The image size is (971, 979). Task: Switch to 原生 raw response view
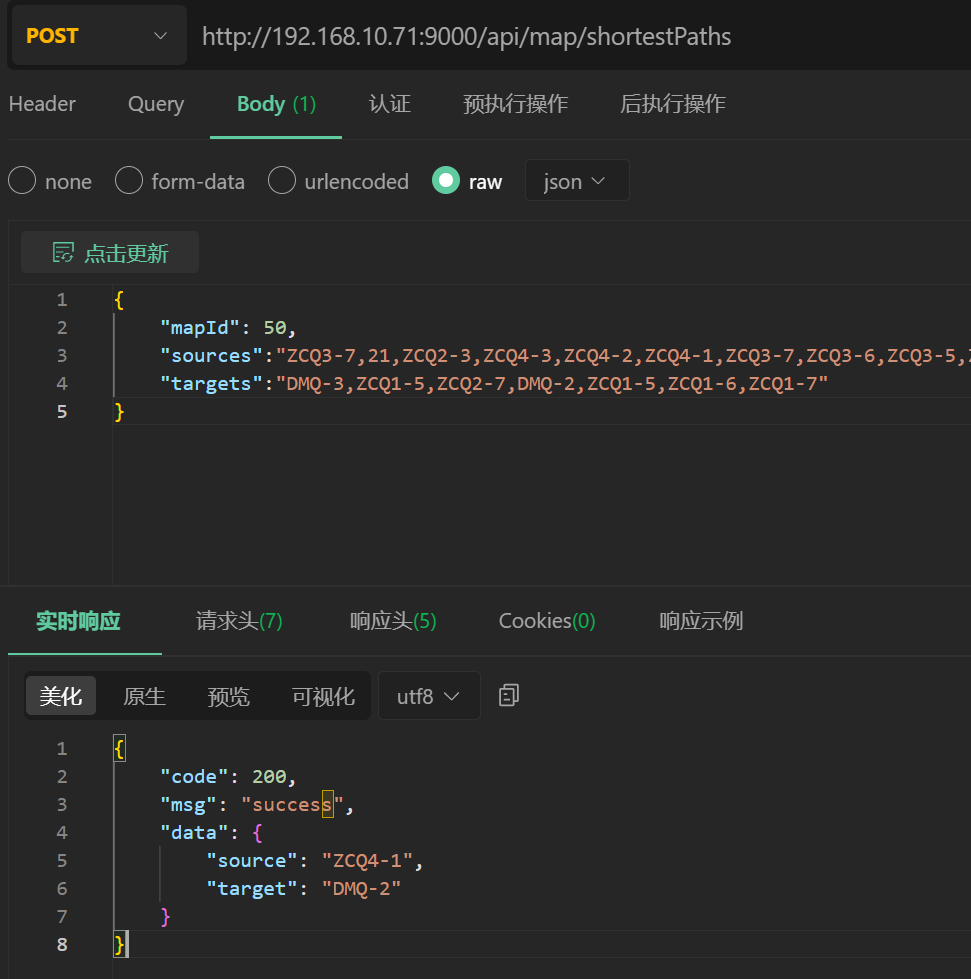pos(144,696)
